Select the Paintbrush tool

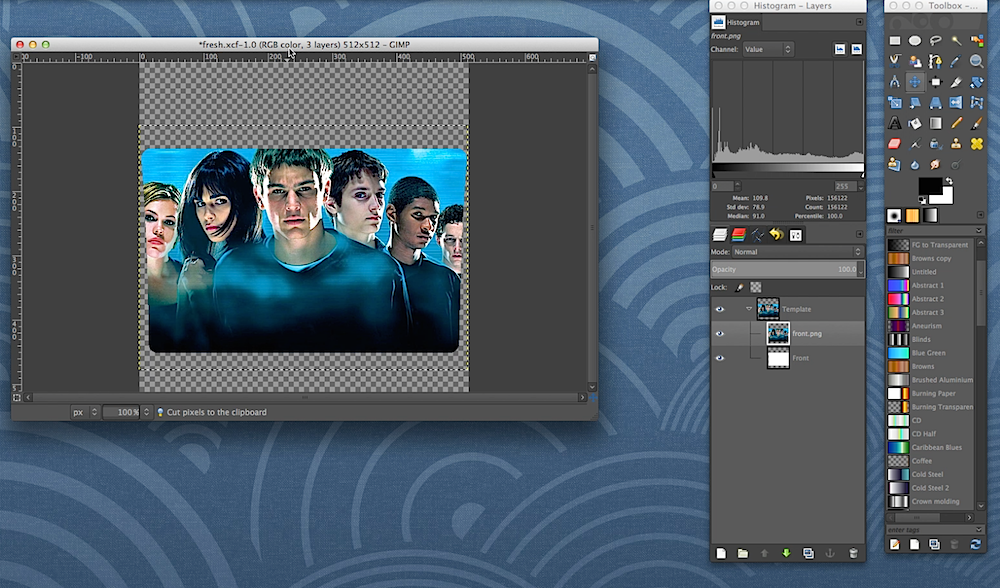point(976,123)
